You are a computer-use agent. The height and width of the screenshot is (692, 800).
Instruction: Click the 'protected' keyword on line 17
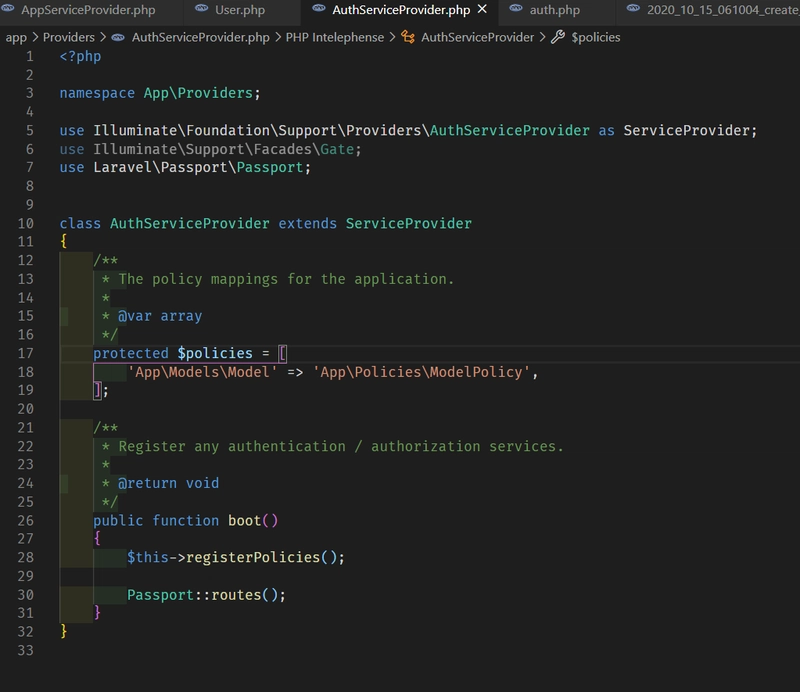click(131, 353)
